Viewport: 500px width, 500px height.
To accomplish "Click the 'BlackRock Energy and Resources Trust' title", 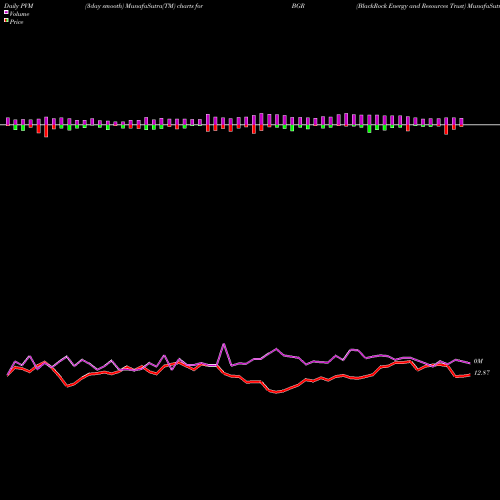I will coord(411,6).
